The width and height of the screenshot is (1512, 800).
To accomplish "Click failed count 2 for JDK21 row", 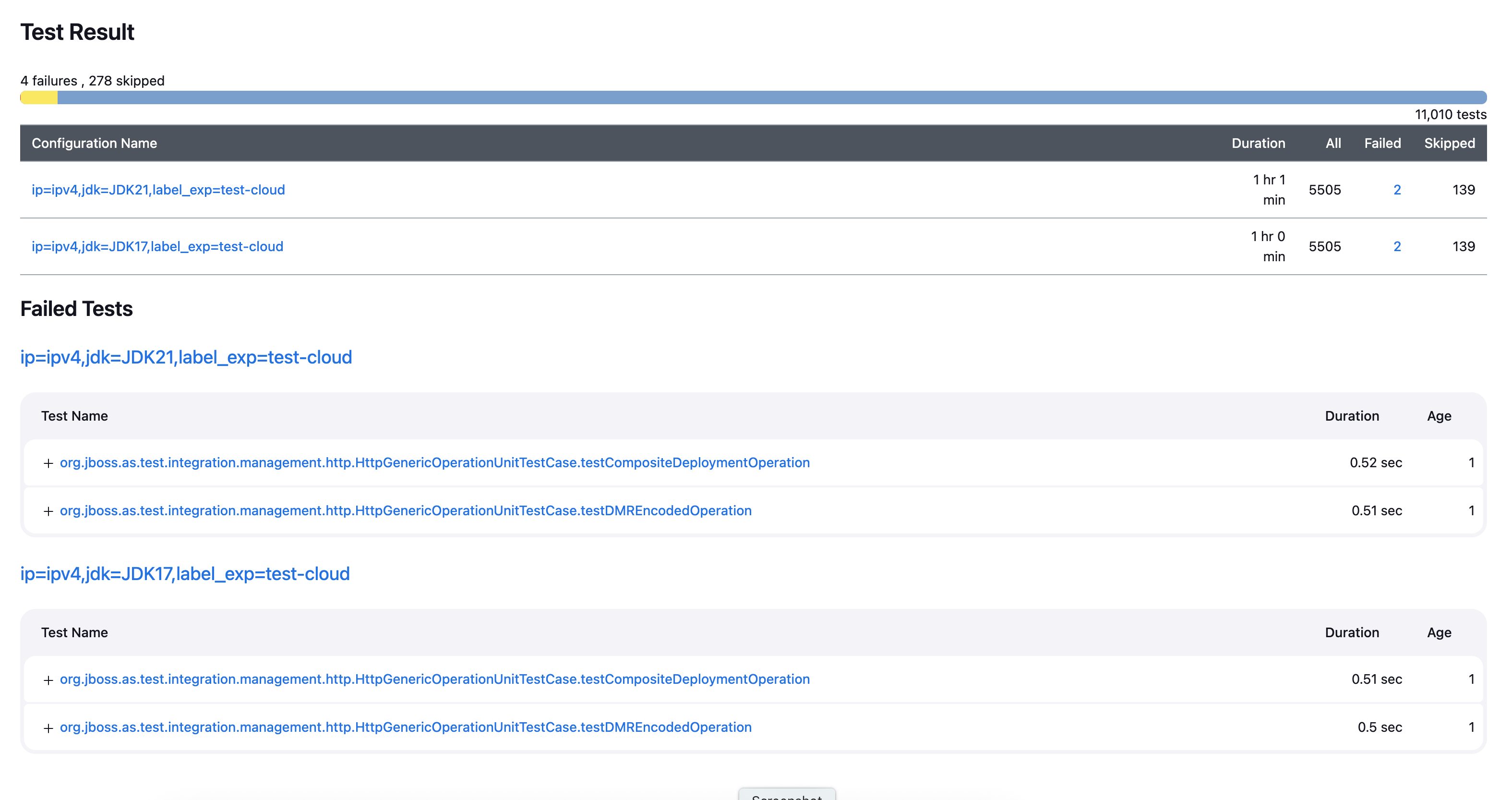I will click(x=1396, y=190).
